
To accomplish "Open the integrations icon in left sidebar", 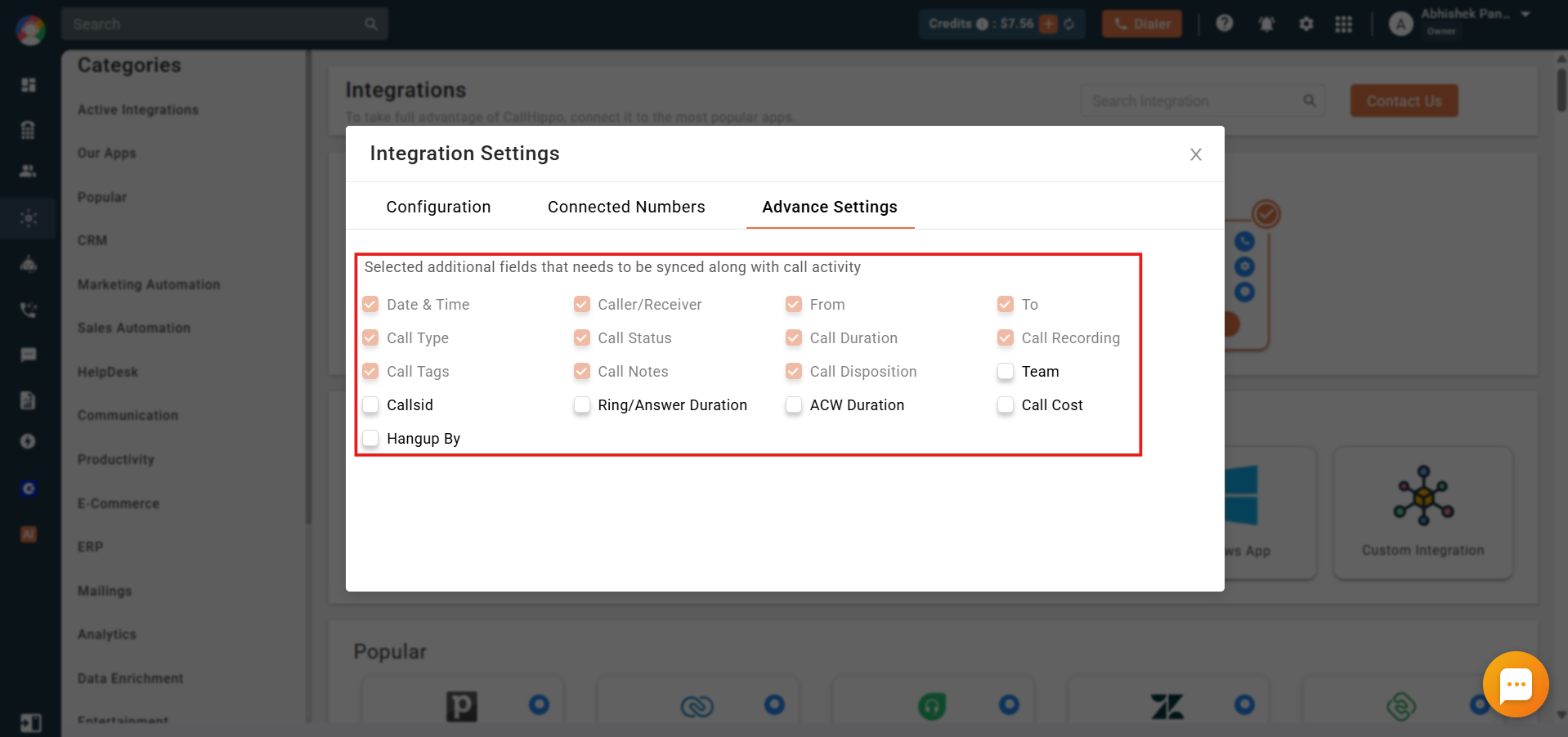I will click(x=29, y=218).
